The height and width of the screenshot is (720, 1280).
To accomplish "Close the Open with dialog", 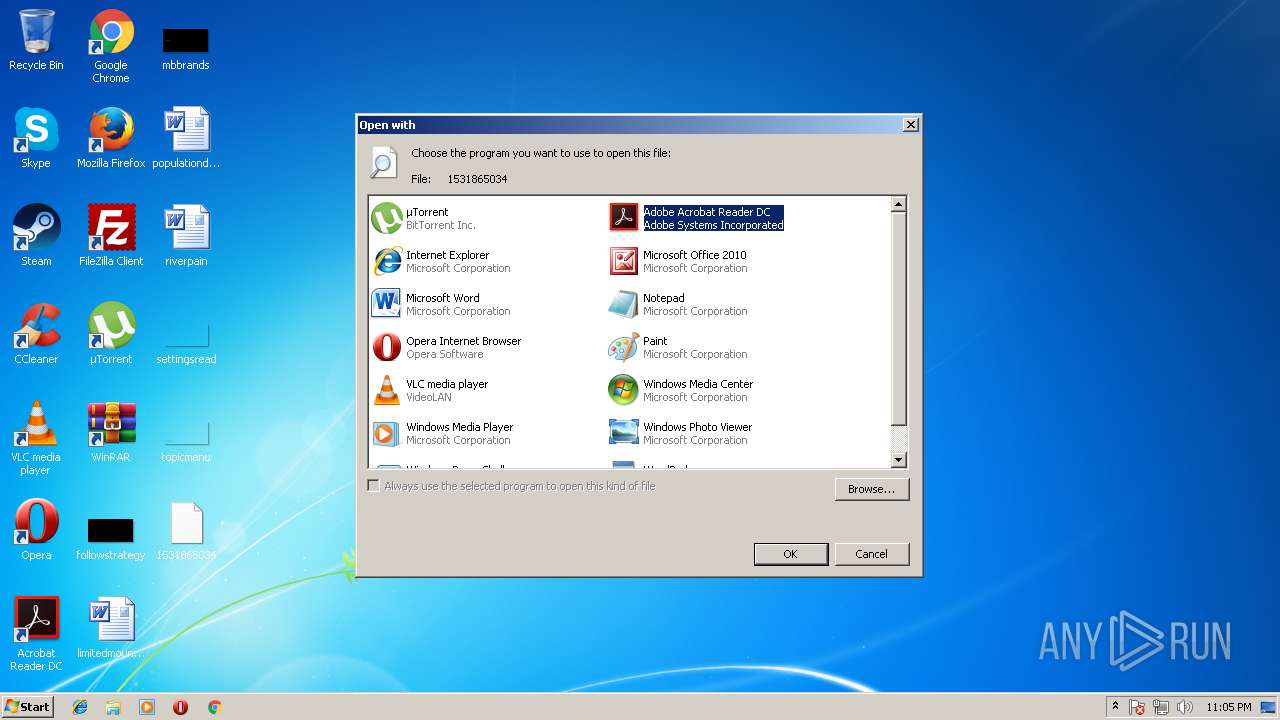I will coord(910,125).
